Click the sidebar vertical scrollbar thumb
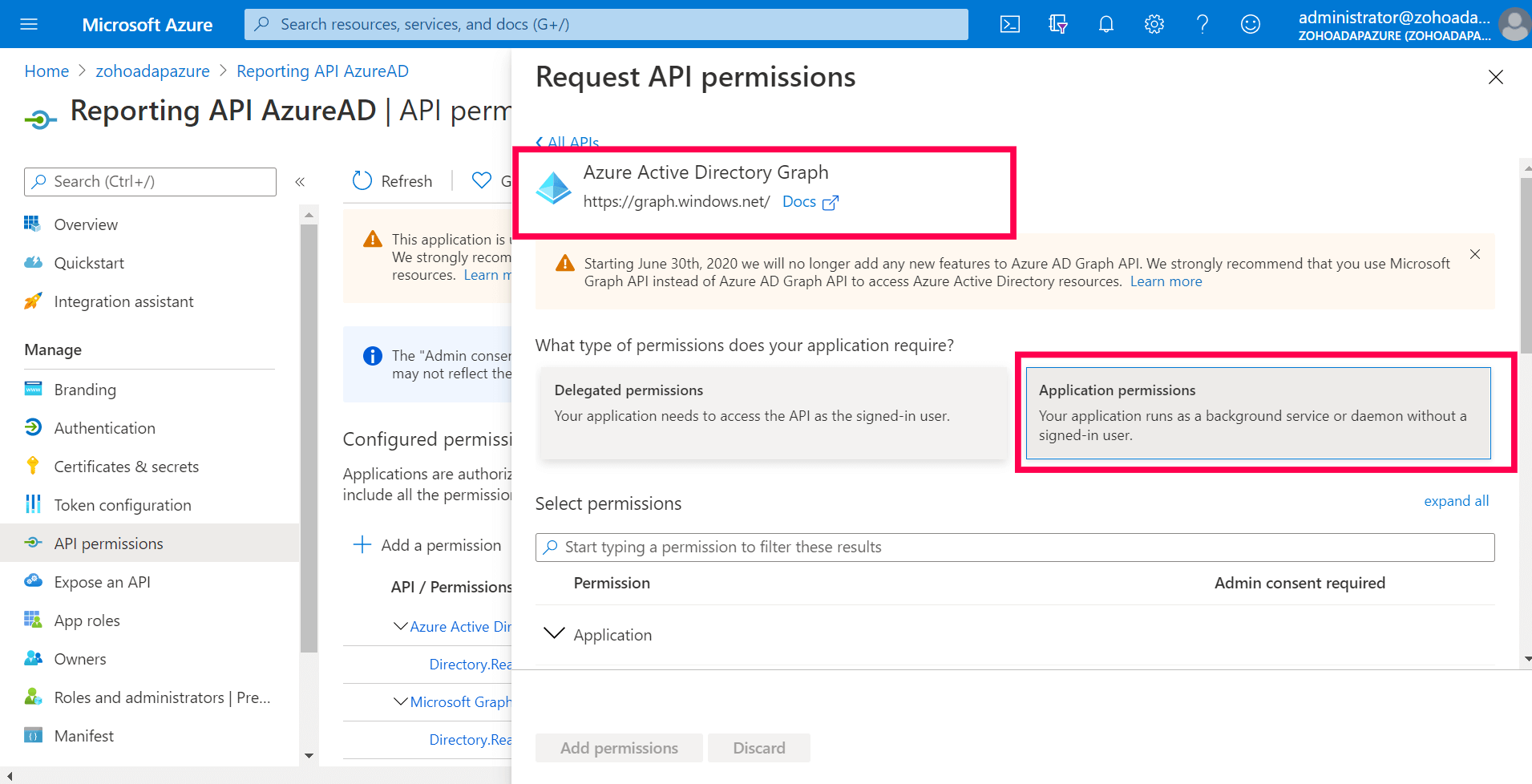1532x784 pixels. coord(309,437)
